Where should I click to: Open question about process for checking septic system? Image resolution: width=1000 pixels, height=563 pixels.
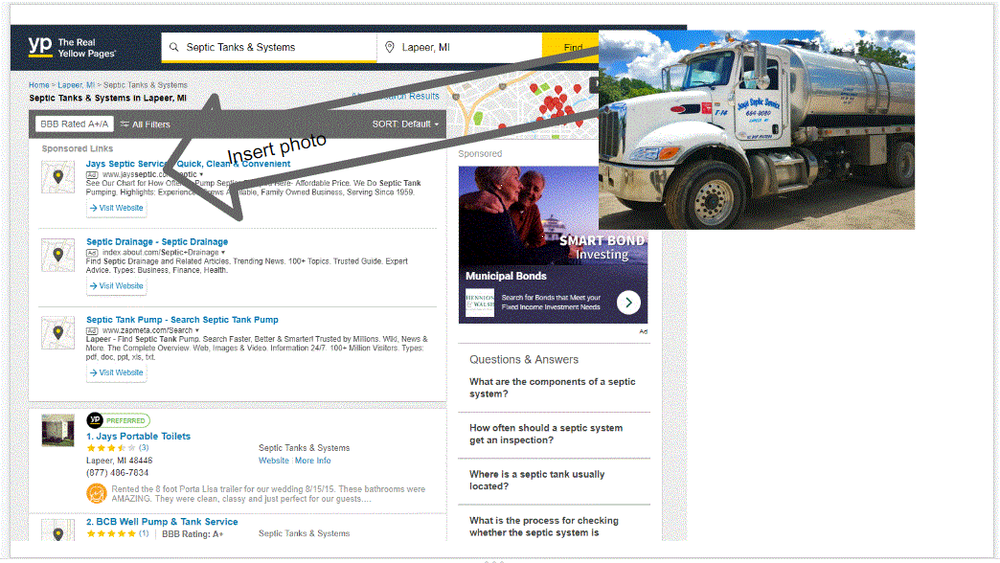[x=544, y=527]
